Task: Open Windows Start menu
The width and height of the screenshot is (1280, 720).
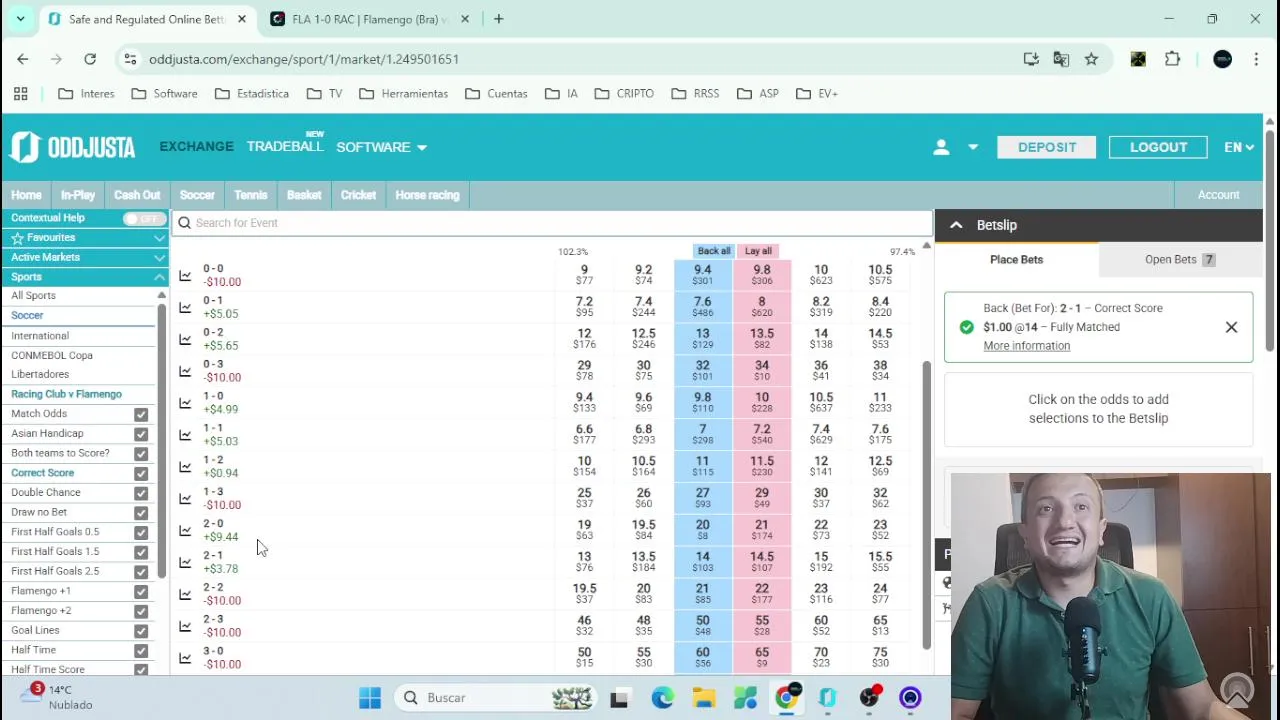Action: pyautogui.click(x=370, y=698)
